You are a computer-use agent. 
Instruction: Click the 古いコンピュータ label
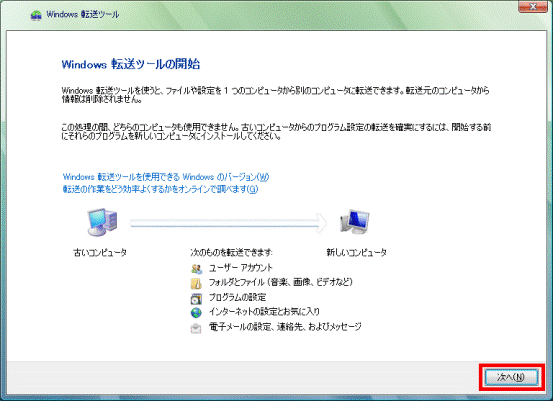(x=100, y=253)
